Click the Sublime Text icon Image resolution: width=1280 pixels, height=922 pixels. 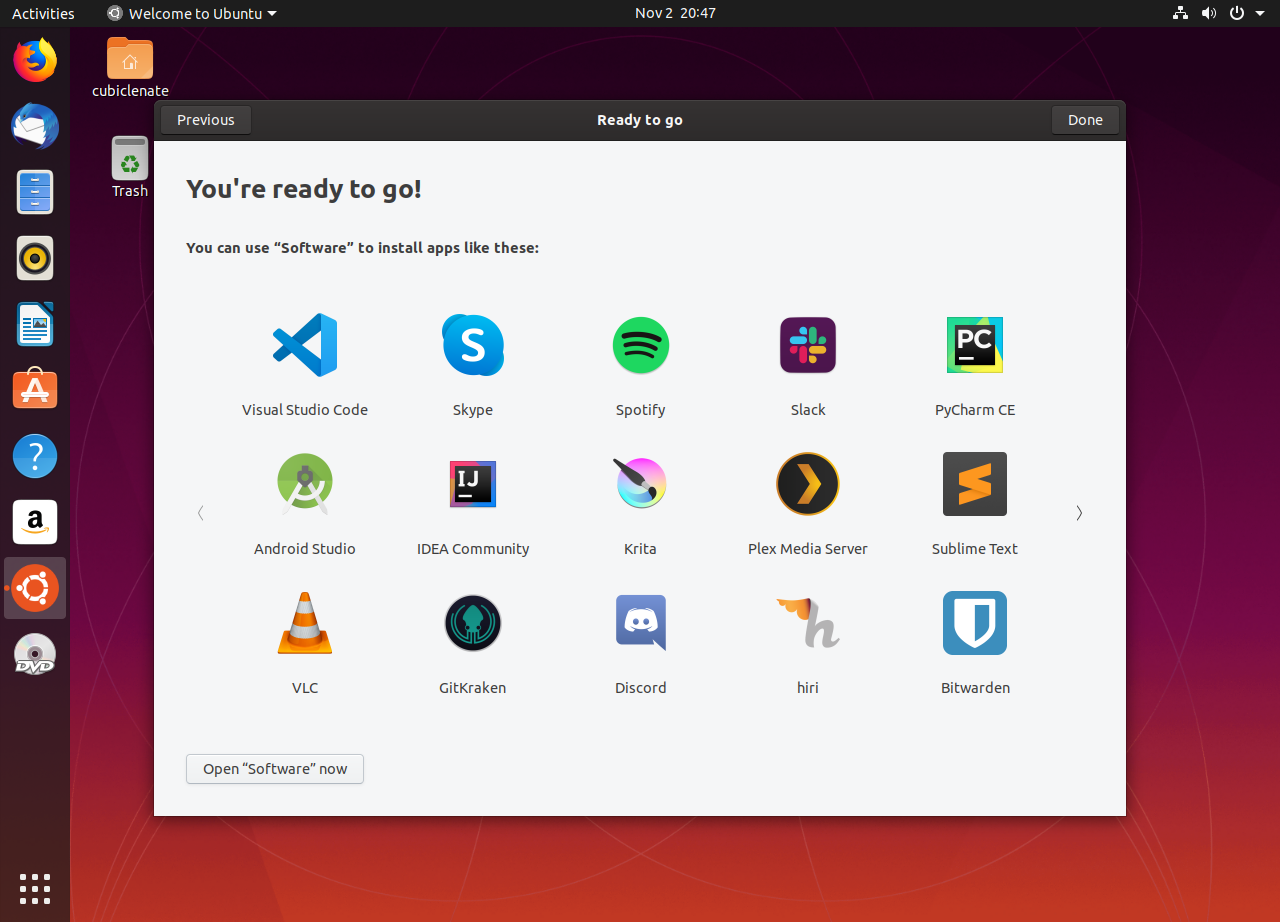click(x=974, y=484)
